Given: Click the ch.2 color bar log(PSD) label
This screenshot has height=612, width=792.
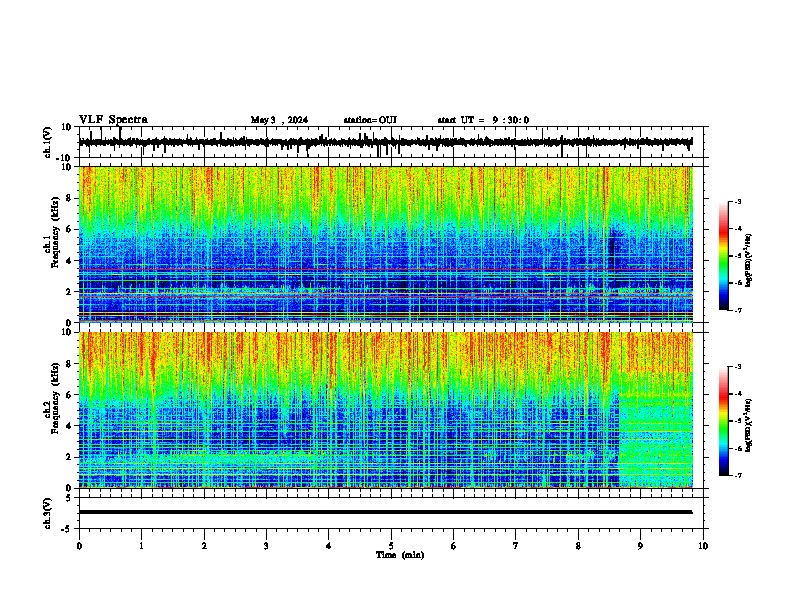Looking at the screenshot, I should [x=749, y=425].
